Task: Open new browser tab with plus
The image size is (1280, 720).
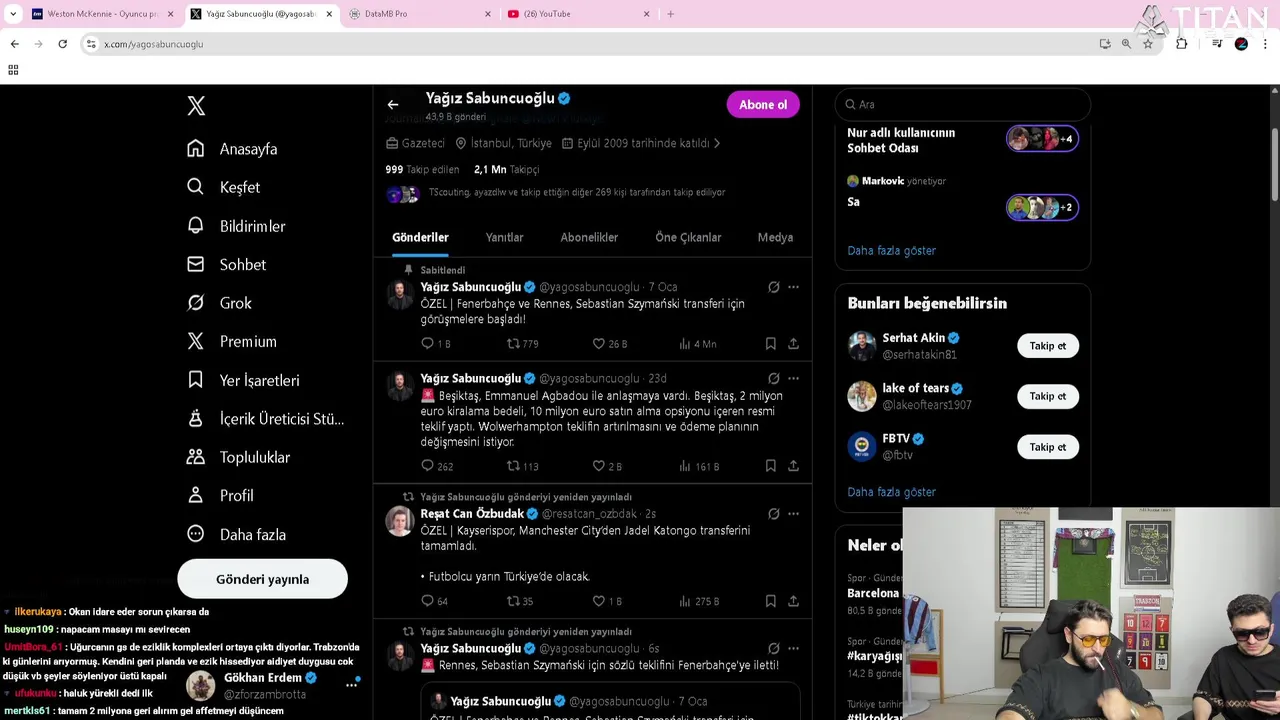Action: coord(671,14)
